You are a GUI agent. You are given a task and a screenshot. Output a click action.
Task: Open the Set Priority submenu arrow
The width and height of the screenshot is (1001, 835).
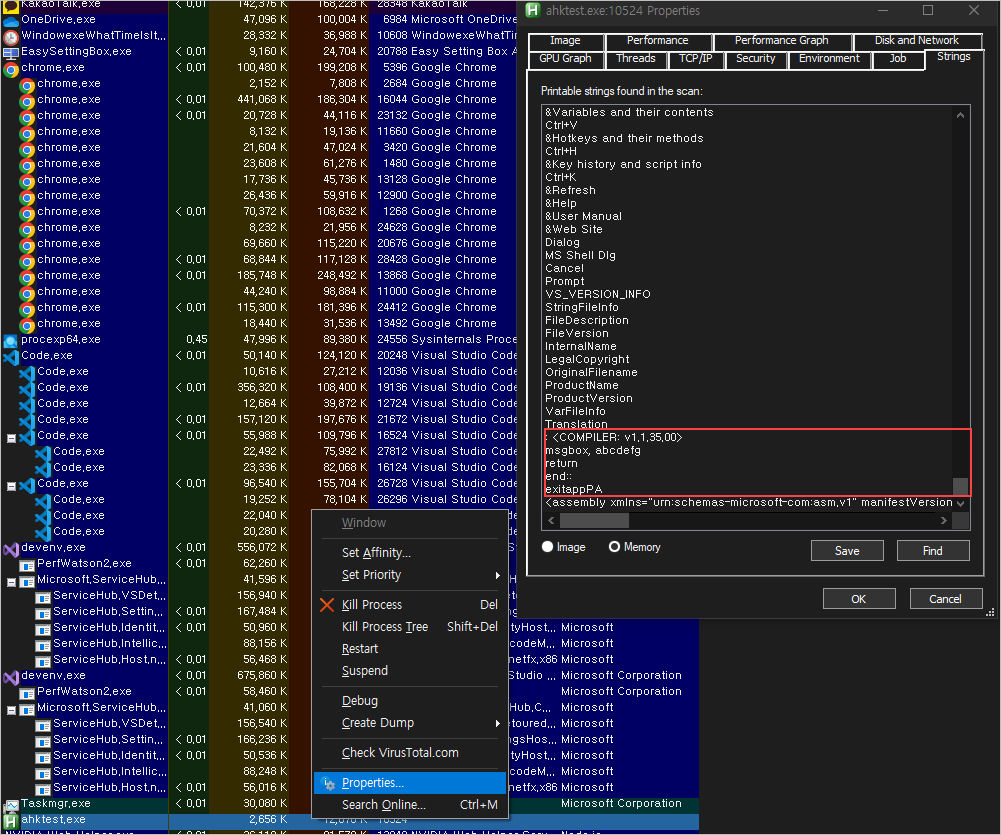click(497, 575)
